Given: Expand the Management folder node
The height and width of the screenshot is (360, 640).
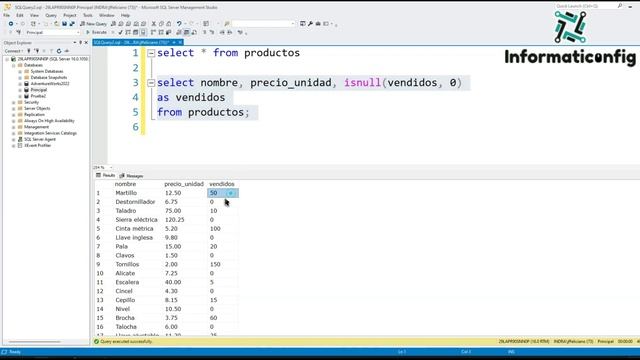Looking at the screenshot, I should click(x=13, y=127).
